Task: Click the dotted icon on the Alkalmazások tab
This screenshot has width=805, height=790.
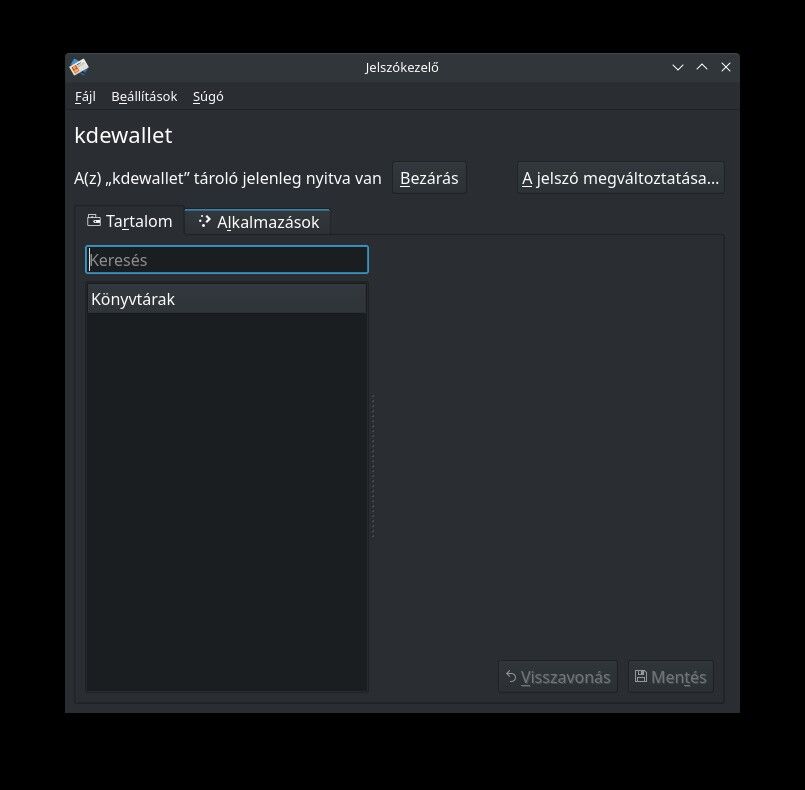Action: point(204,221)
